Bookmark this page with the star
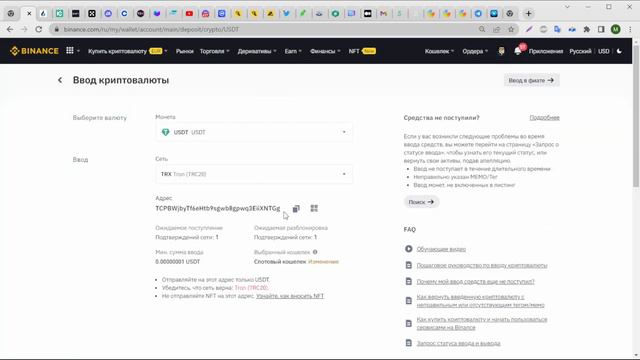640x360 pixels. (511, 29)
